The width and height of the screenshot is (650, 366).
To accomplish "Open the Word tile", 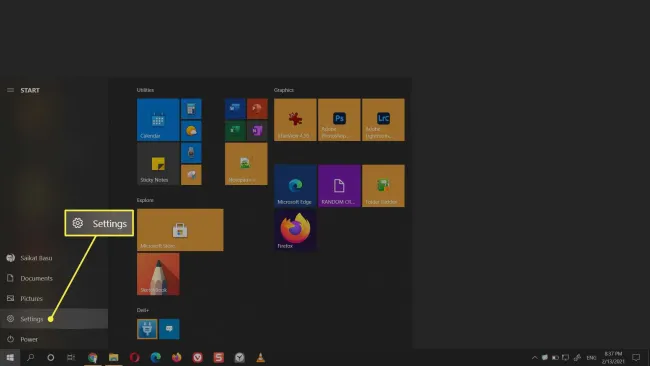I will (x=235, y=109).
